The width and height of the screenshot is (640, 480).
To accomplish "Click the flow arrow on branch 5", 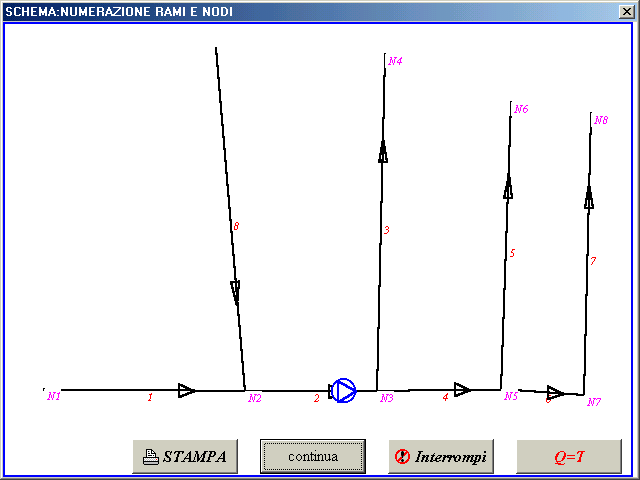I will click(x=508, y=187).
